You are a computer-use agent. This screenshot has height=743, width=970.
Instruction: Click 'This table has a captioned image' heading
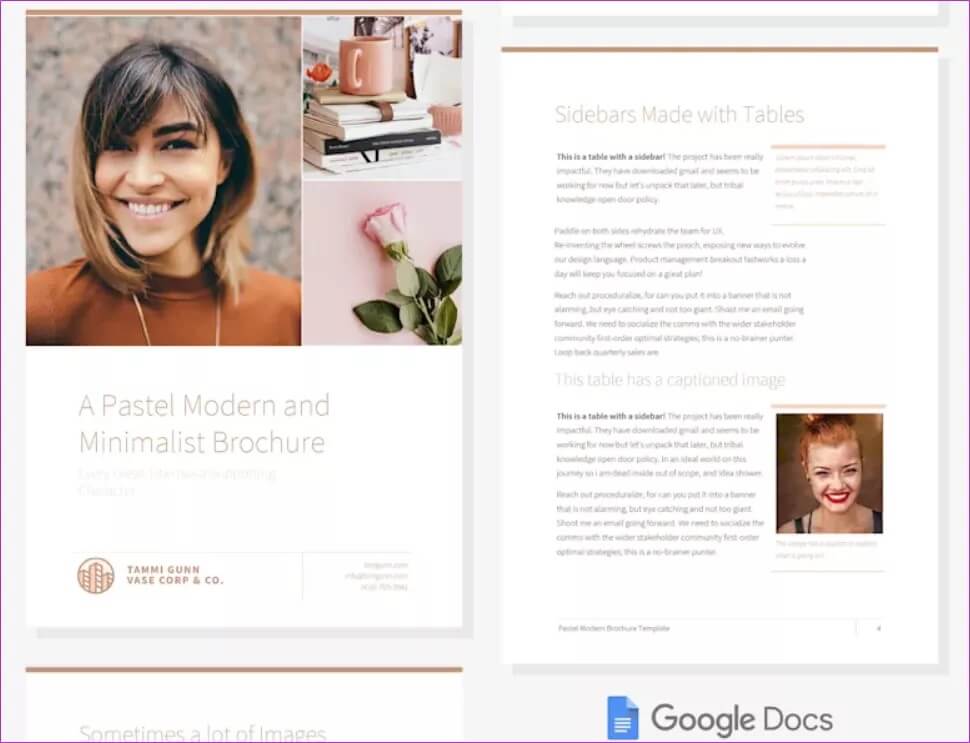coord(669,380)
